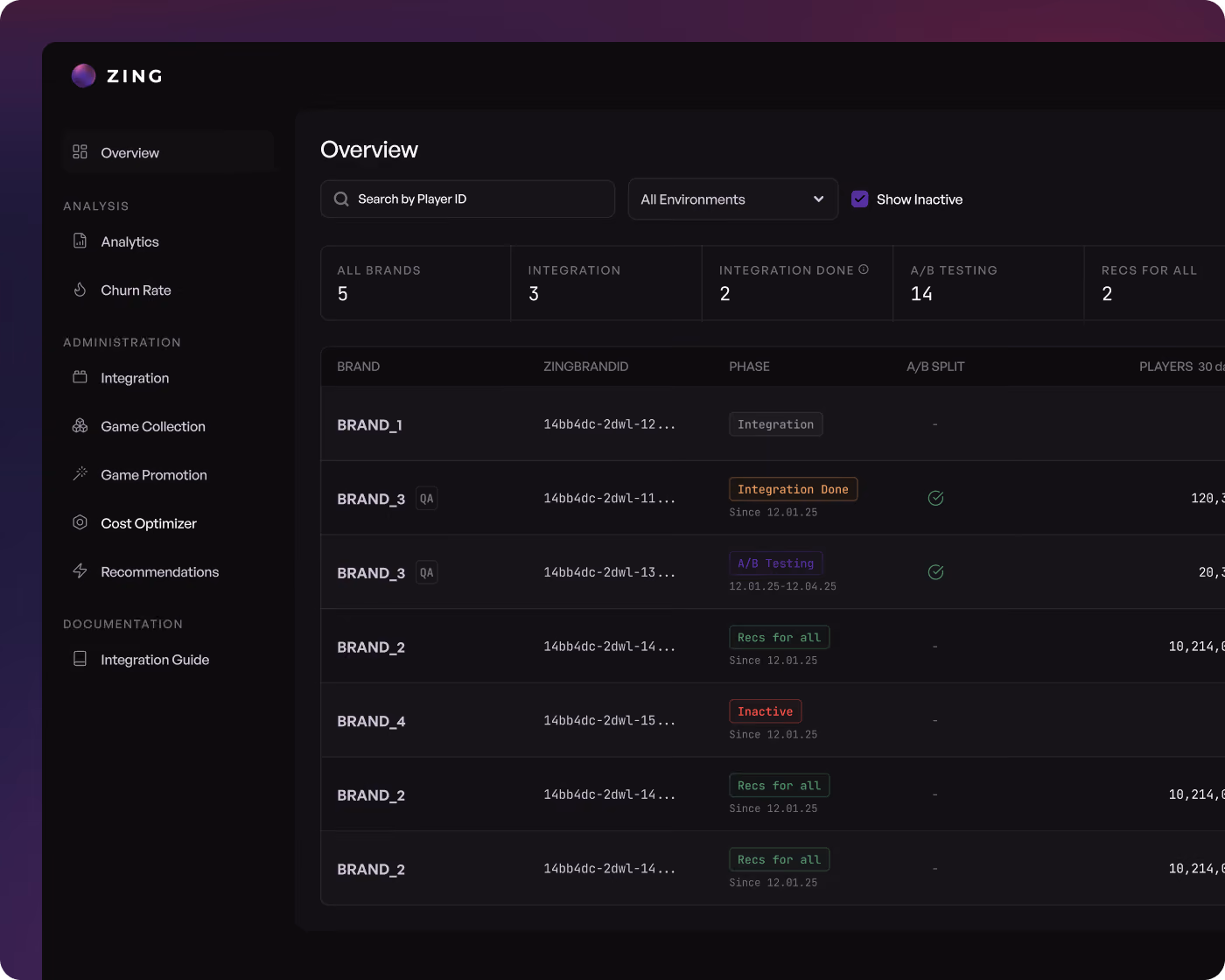Click the Churn Rate flame icon
This screenshot has height=980, width=1225.
(80, 290)
